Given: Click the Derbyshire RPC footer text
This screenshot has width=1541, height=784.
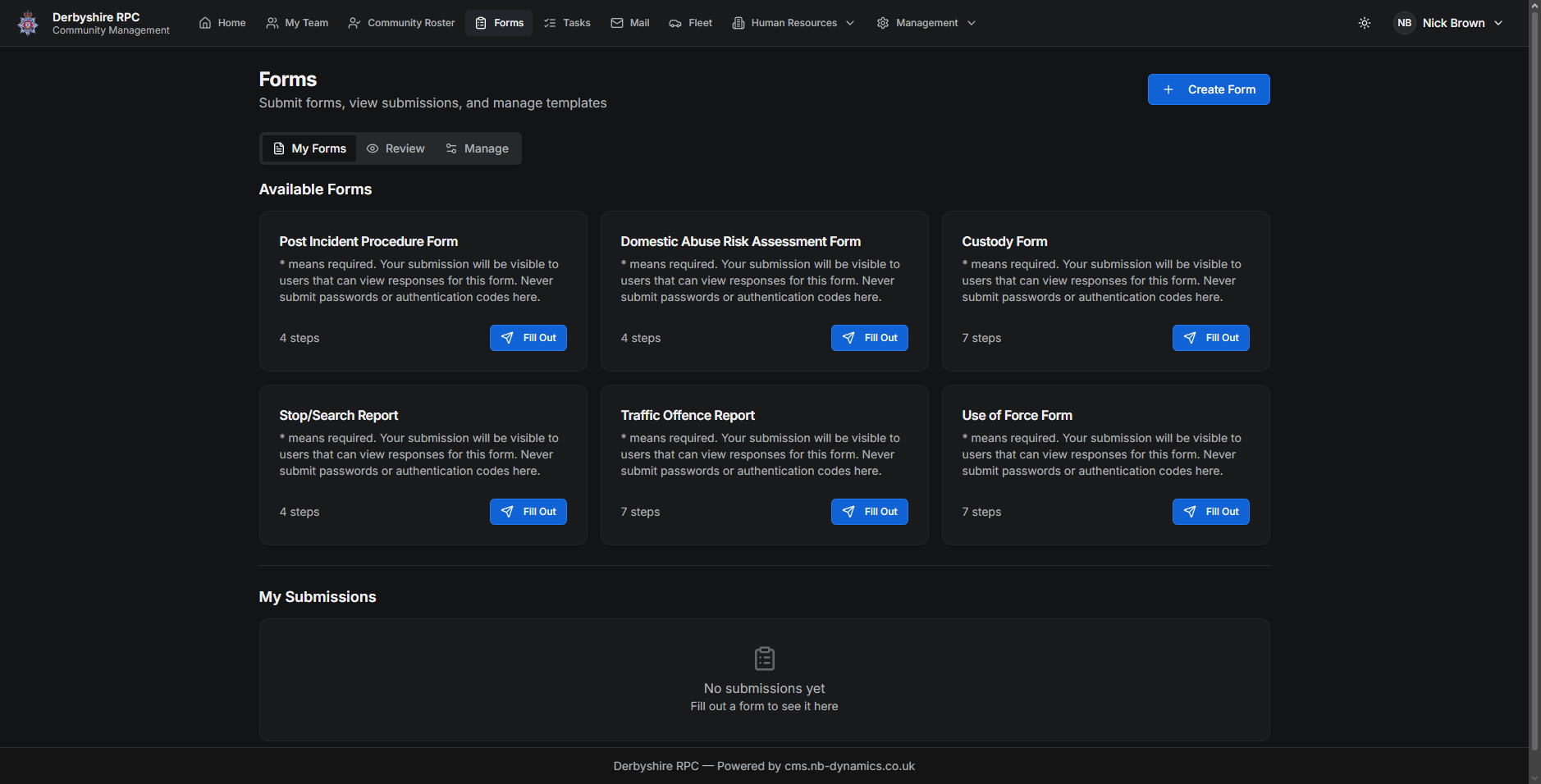Looking at the screenshot, I should pyautogui.click(x=764, y=766).
